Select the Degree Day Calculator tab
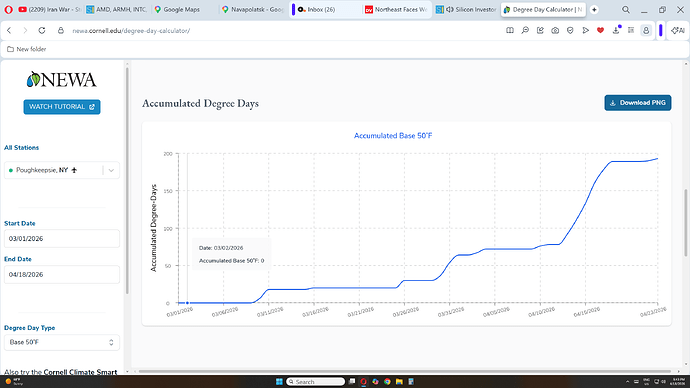The width and height of the screenshot is (690, 388). point(543,9)
